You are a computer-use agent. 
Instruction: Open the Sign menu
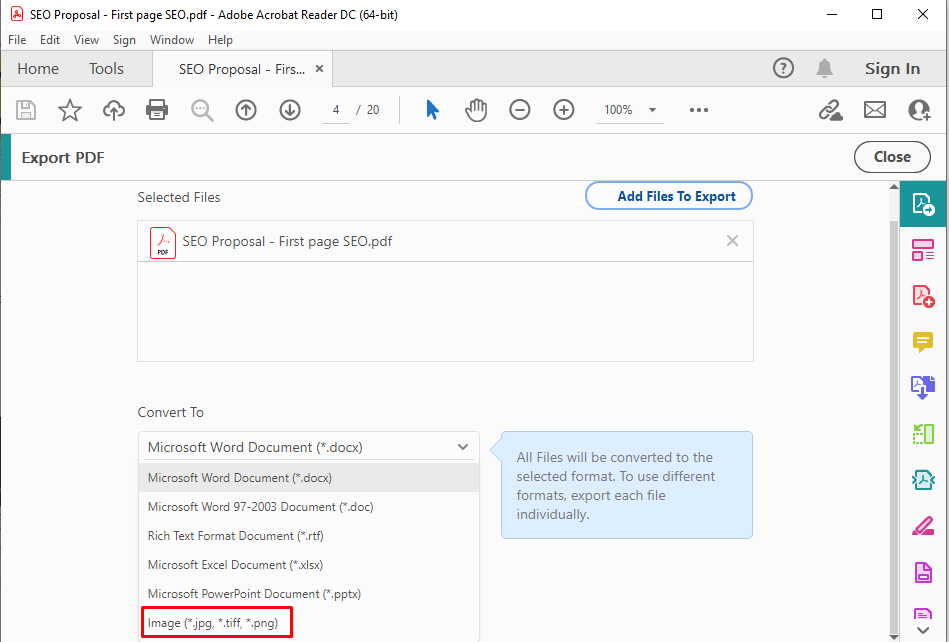(124, 40)
